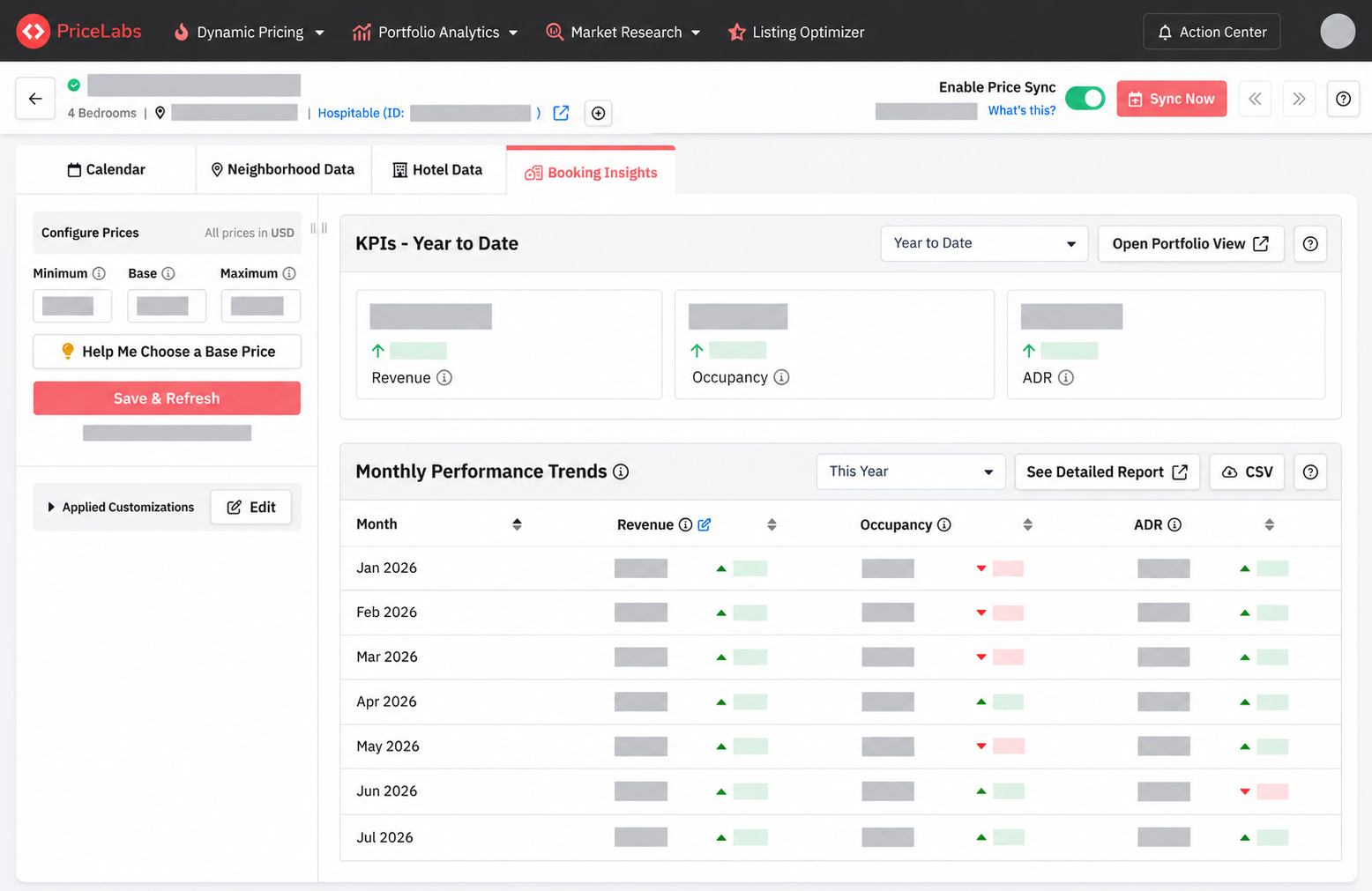Sort table by Month column

[x=517, y=524]
